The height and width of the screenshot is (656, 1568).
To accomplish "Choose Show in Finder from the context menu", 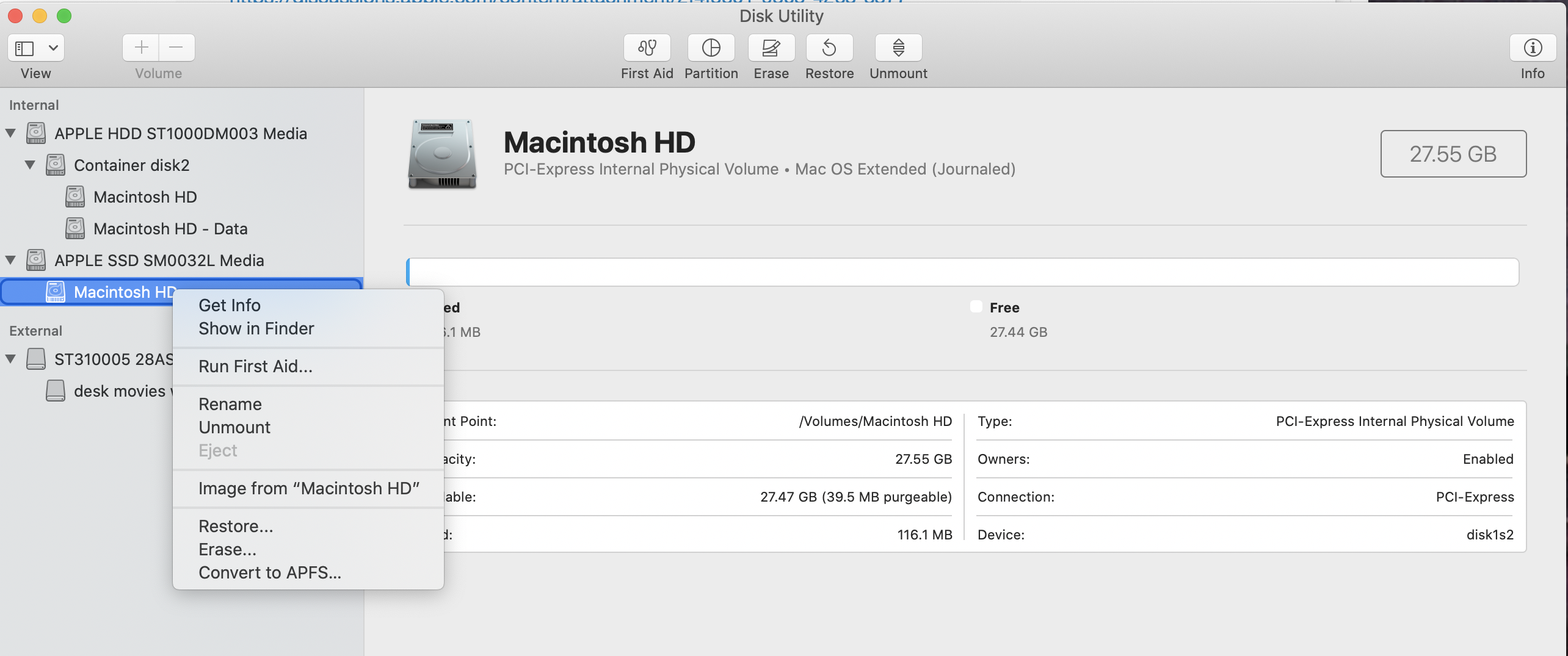I will click(x=308, y=328).
